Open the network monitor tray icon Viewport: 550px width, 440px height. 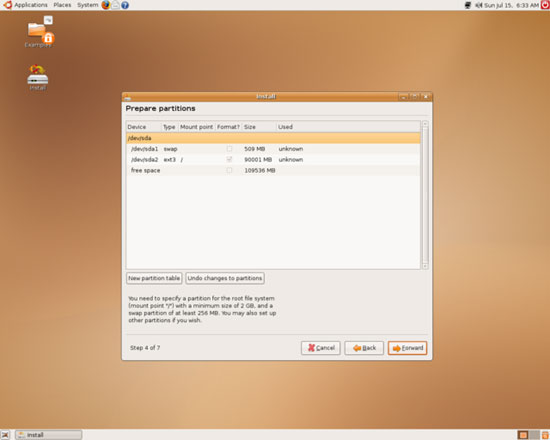pos(468,5)
